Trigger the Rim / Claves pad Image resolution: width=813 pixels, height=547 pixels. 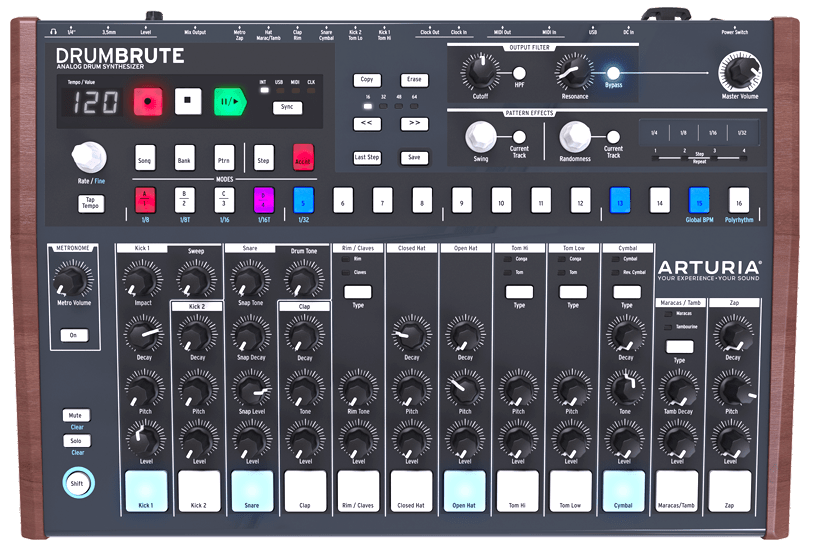(358, 491)
